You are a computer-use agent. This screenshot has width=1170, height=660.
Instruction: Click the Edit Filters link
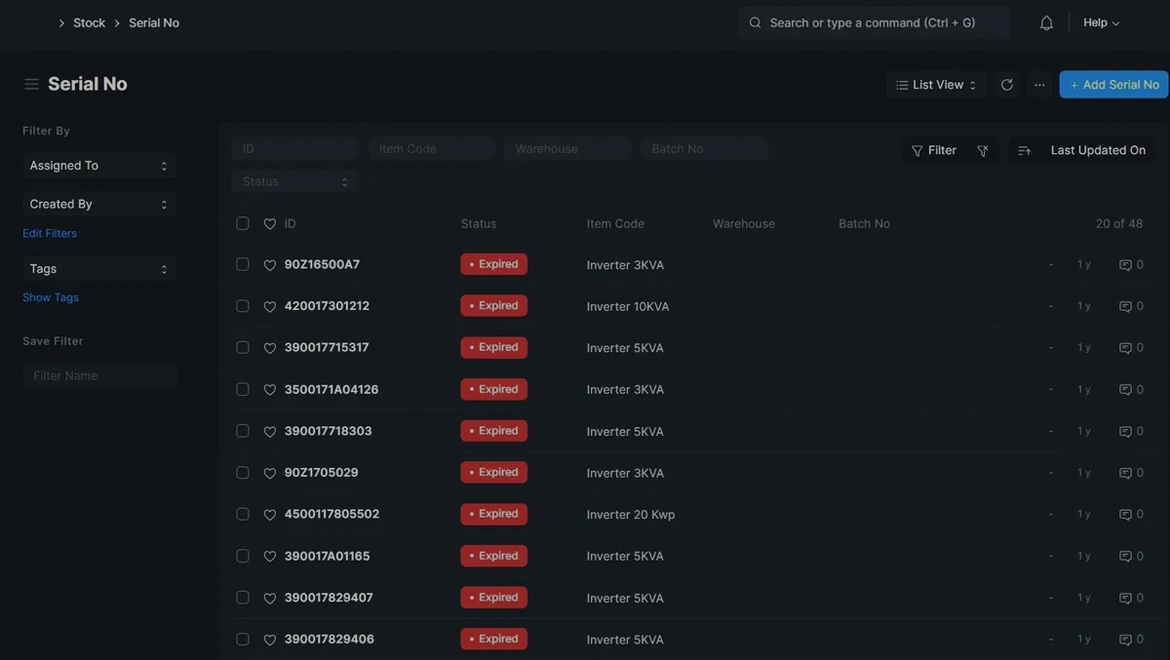[x=50, y=233]
